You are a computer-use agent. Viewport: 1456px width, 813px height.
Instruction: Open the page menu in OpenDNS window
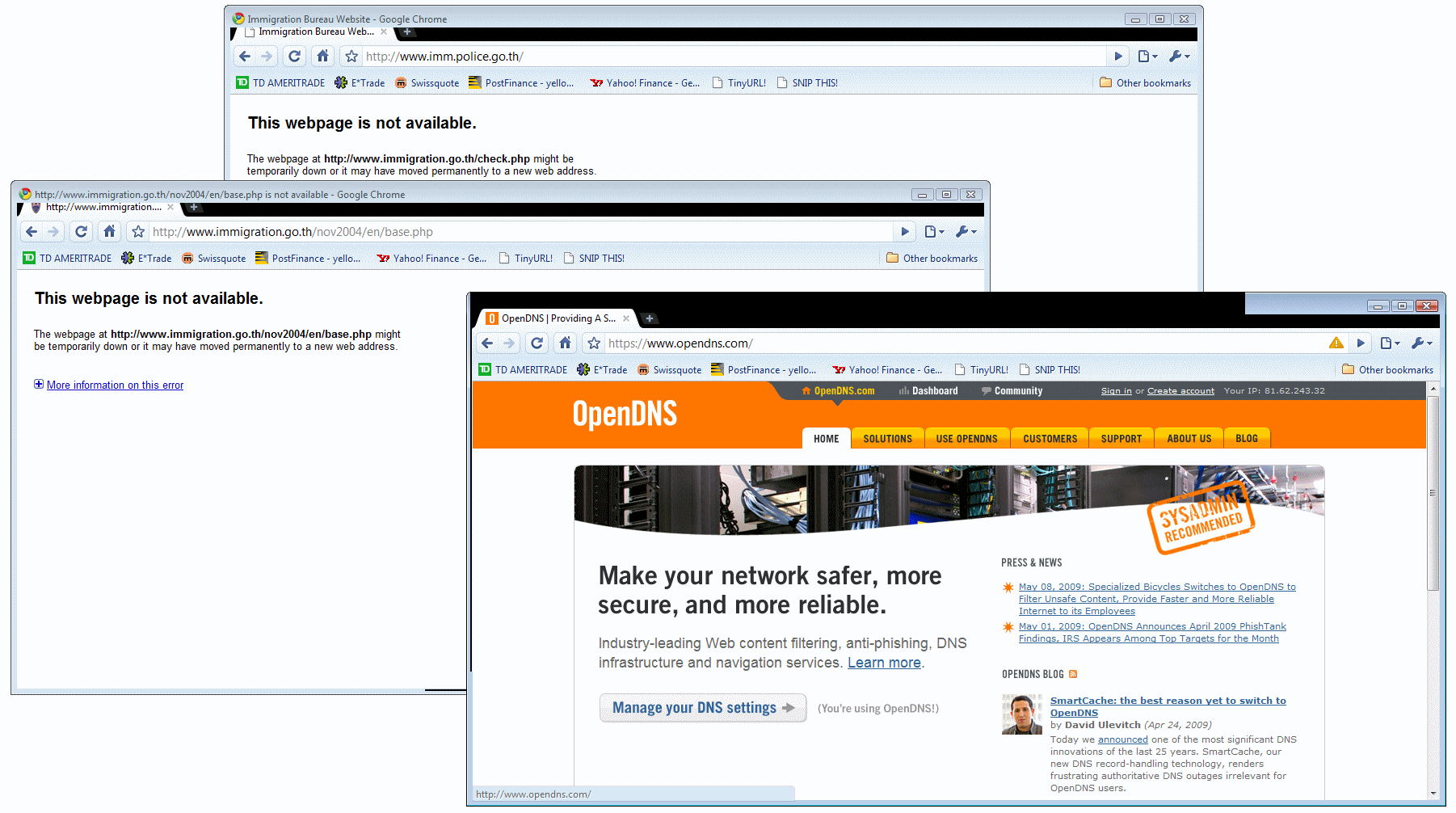click(1390, 343)
